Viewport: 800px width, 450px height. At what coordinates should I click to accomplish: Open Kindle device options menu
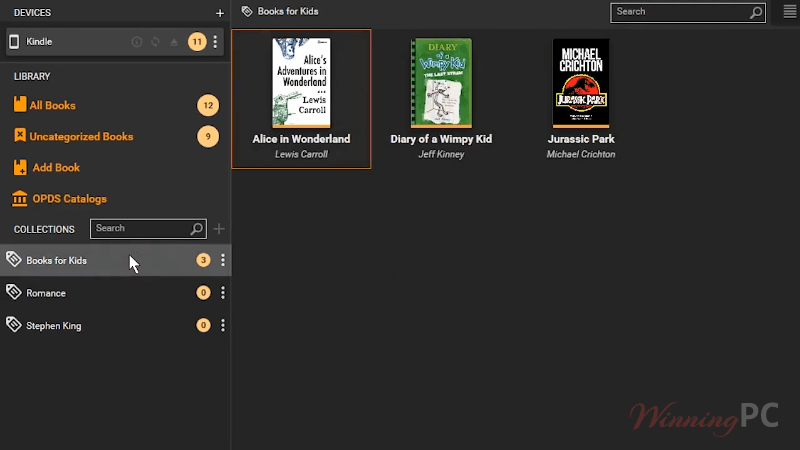click(x=215, y=42)
